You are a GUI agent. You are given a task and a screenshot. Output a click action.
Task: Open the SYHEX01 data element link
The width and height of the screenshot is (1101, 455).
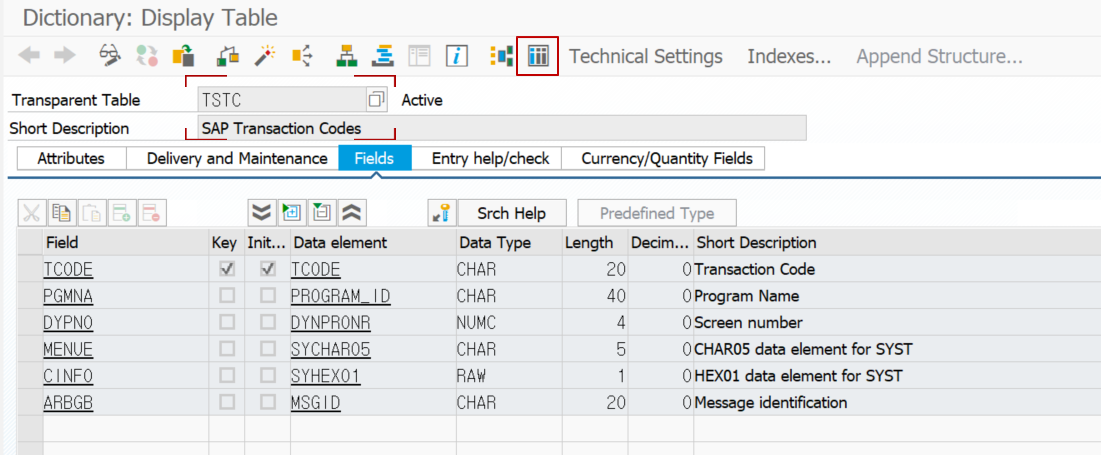coord(325,376)
